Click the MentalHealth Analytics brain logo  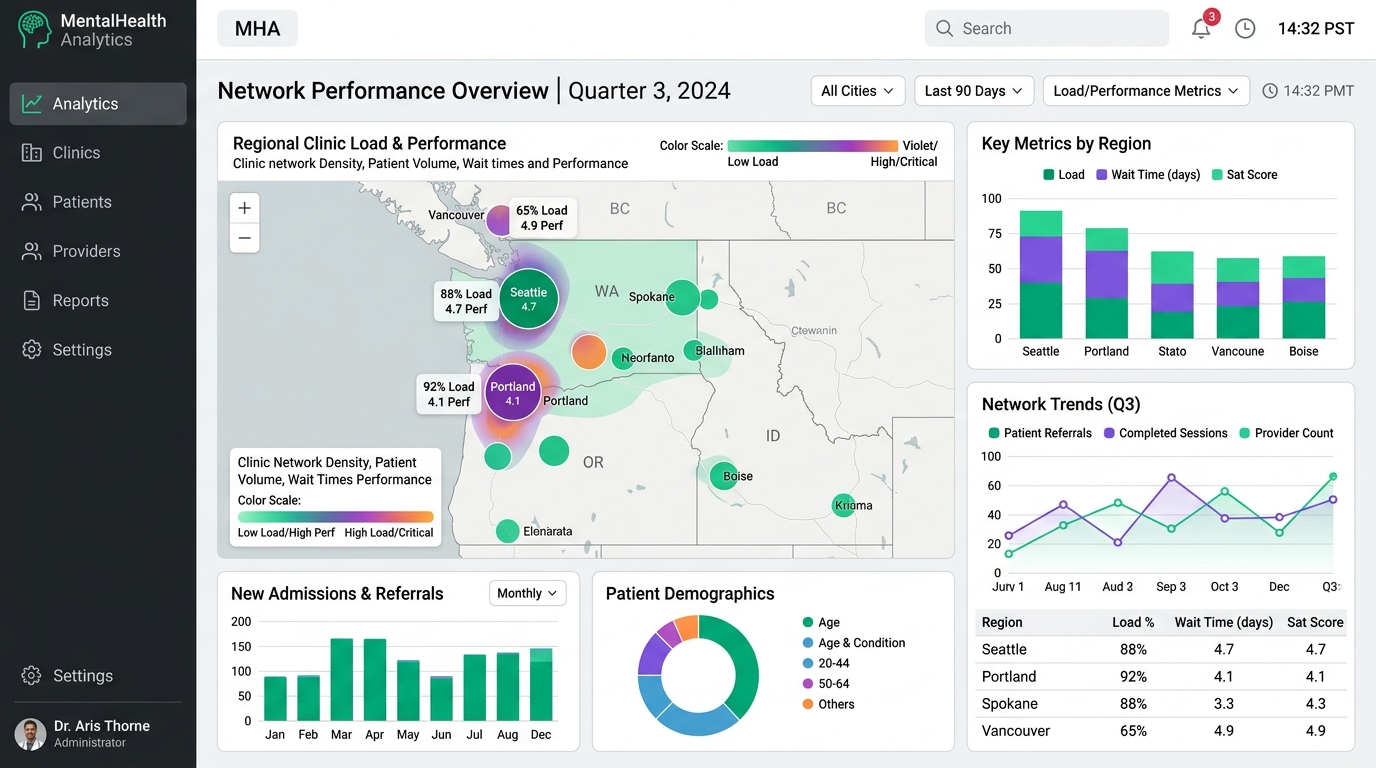(x=34, y=30)
